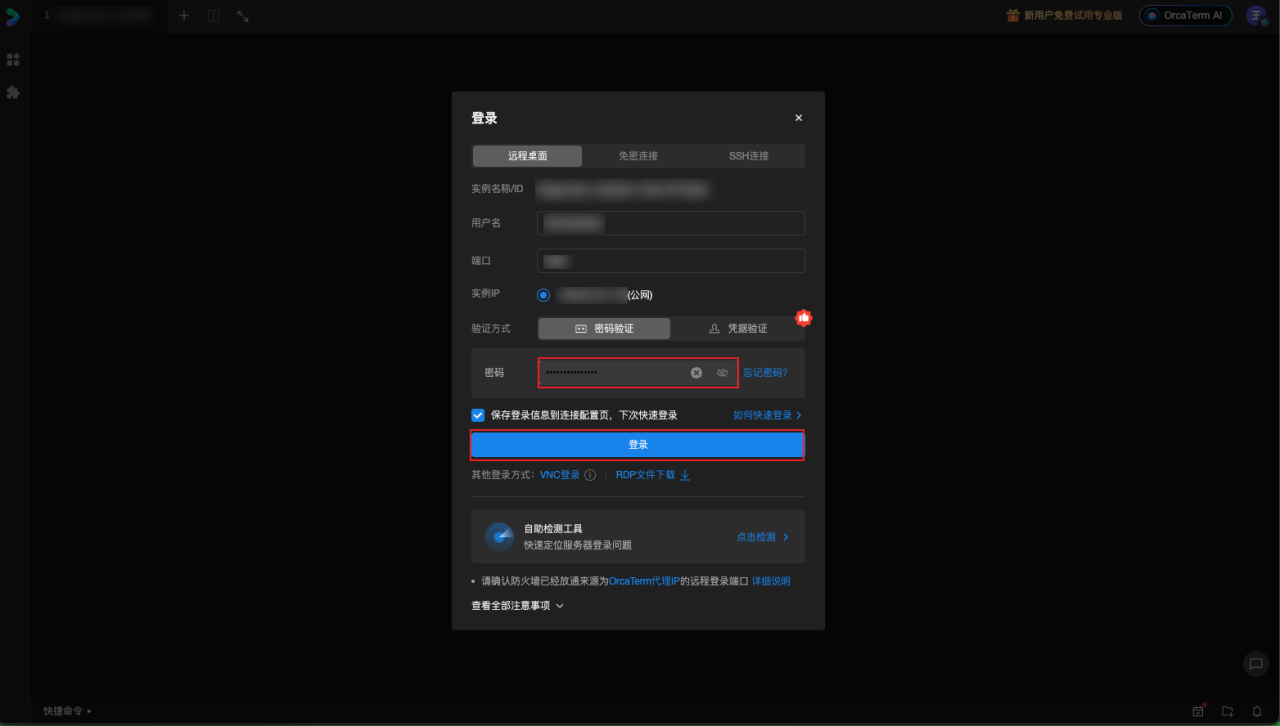1280x726 pixels.
Task: Switch to SSH连接 tab
Action: [x=749, y=156]
